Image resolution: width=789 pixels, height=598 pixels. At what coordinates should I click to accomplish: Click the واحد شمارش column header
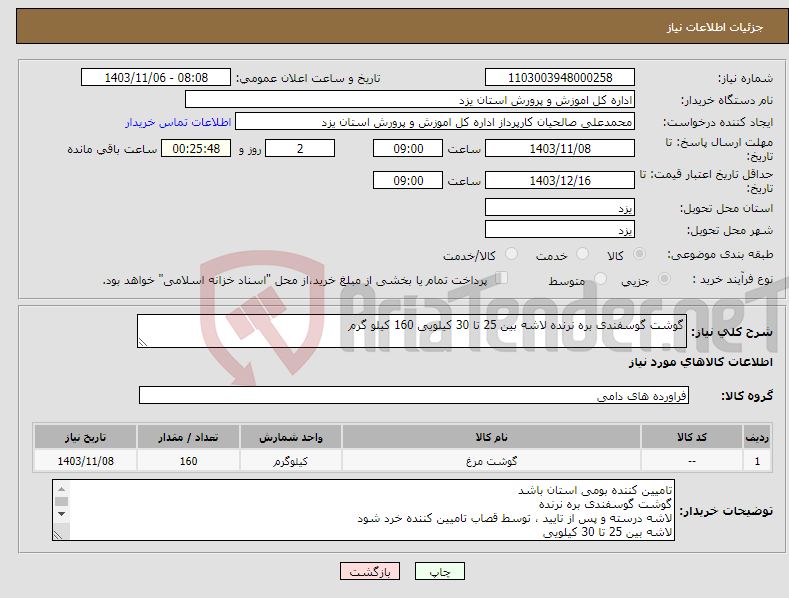[x=291, y=437]
